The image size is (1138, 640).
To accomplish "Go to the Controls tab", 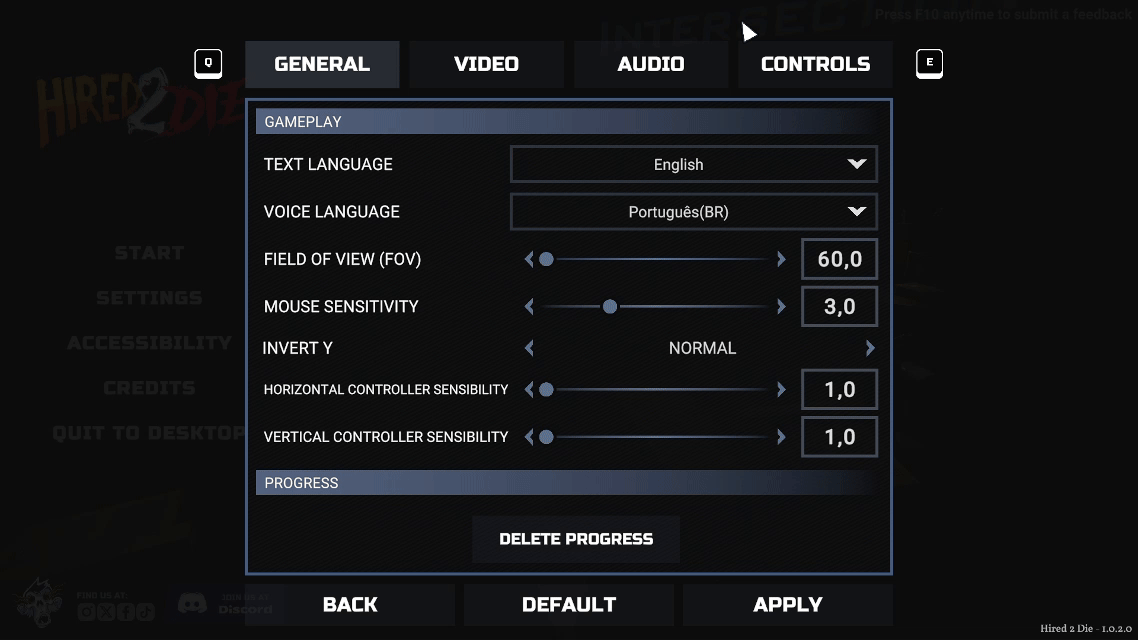I will click(815, 64).
